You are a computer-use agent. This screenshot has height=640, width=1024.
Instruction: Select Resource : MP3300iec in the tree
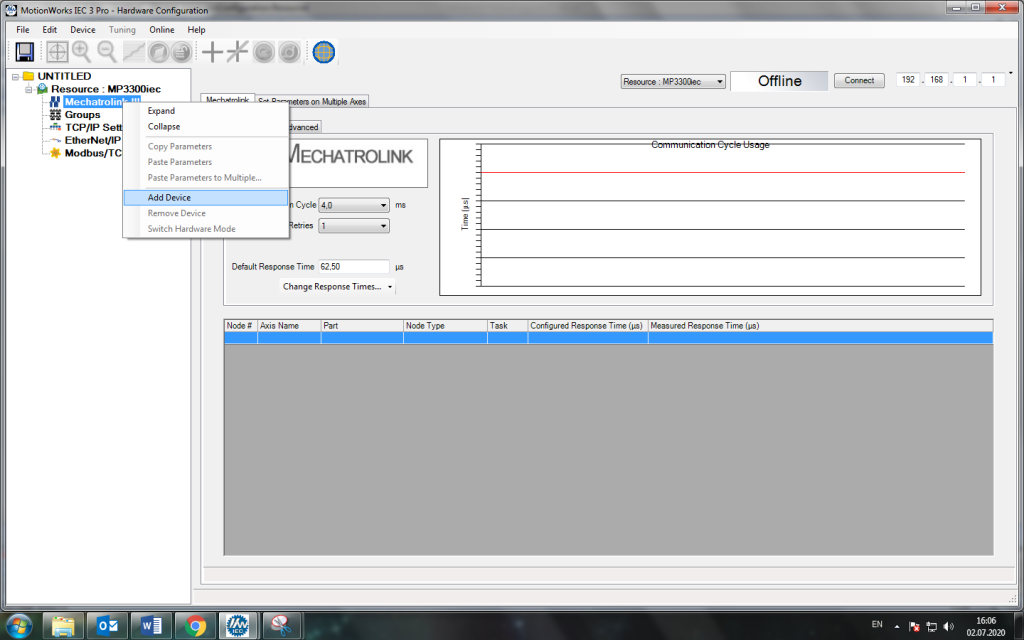click(106, 89)
